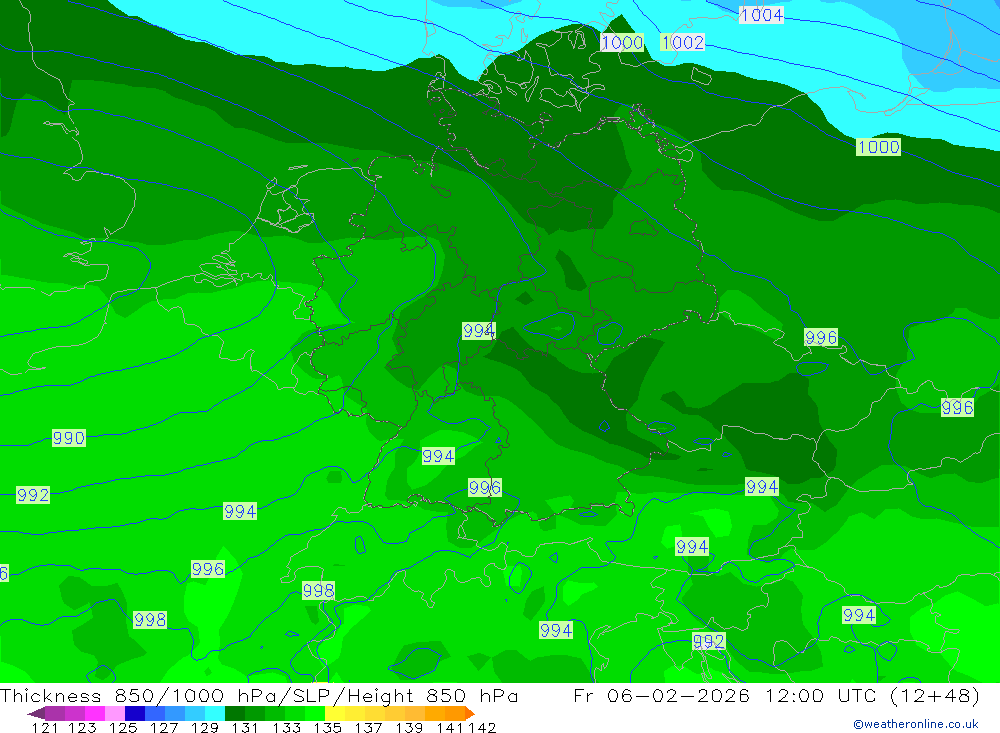Viewport: 1000px width, 733px height.
Task: Select legend value 125
Action: pyautogui.click(x=123, y=728)
